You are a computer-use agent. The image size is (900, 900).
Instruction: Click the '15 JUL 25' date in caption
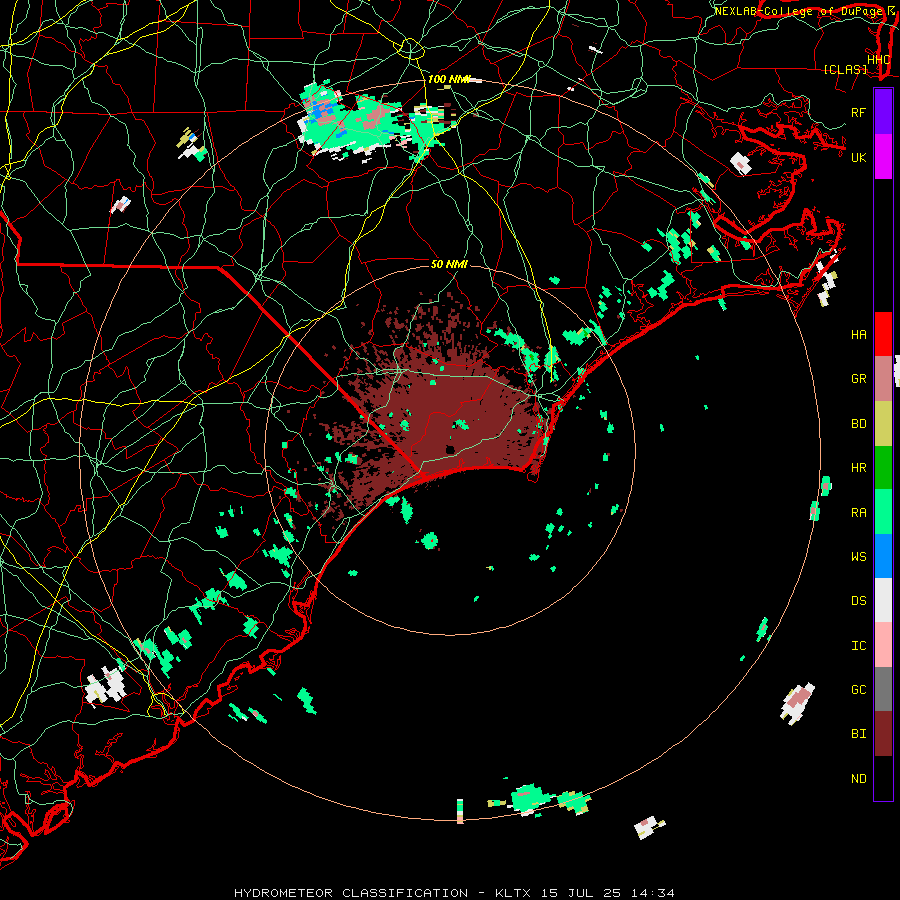[581, 893]
